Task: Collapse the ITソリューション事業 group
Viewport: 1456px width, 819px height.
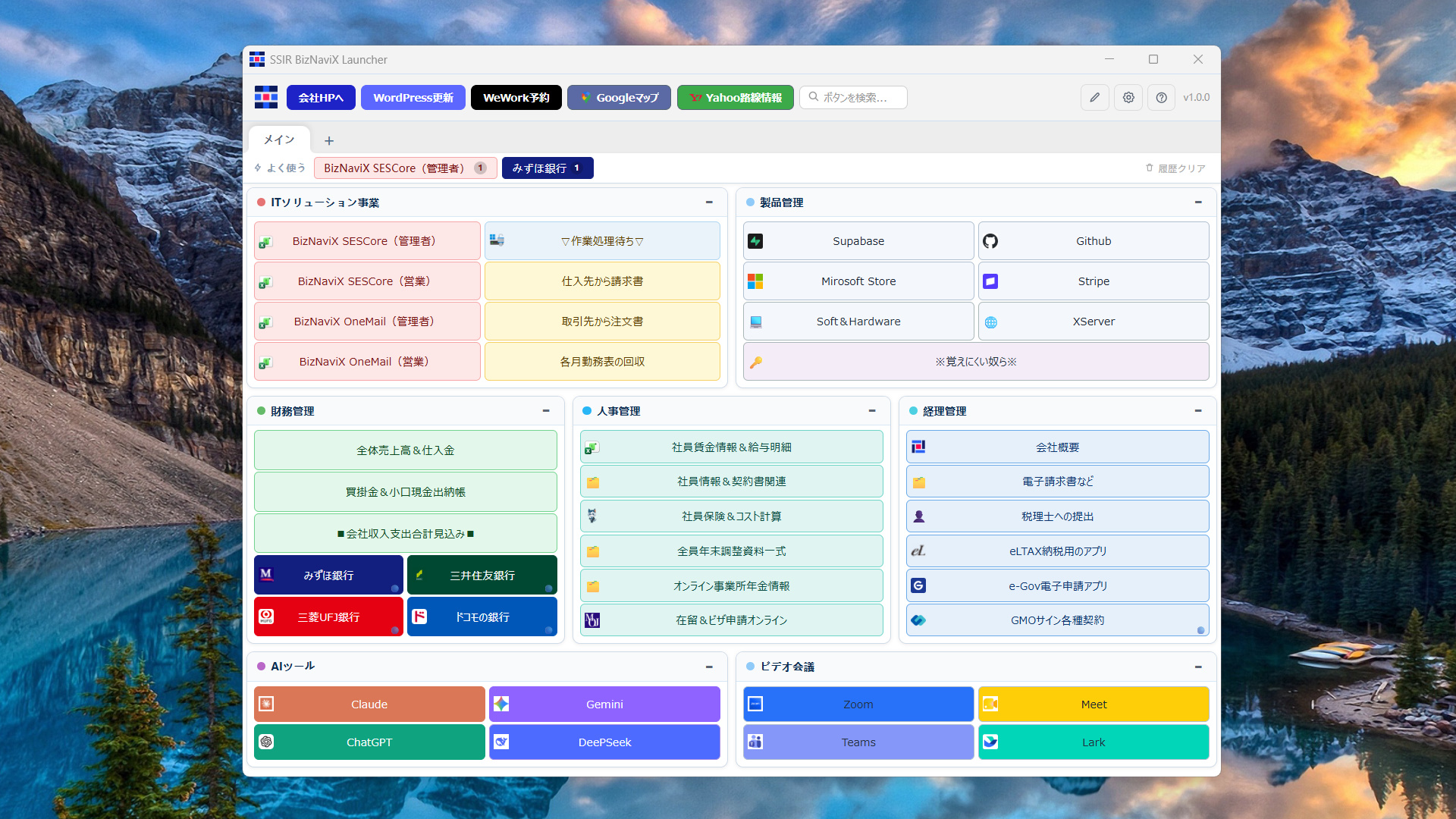Action: pos(709,202)
